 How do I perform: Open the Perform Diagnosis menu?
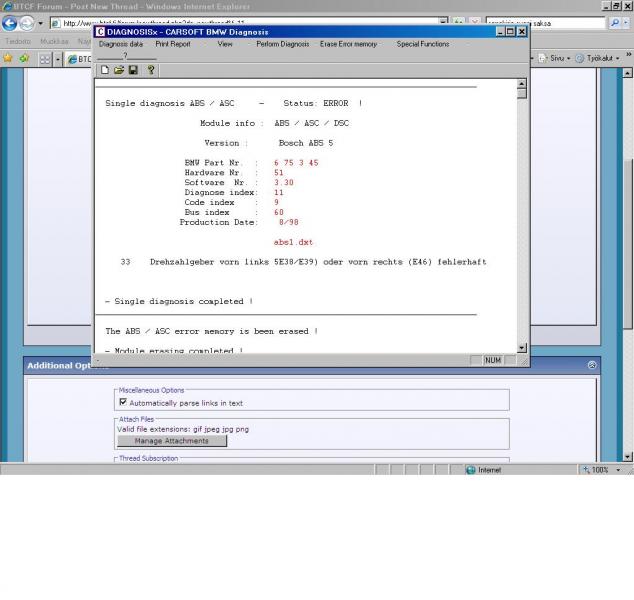(x=282, y=44)
